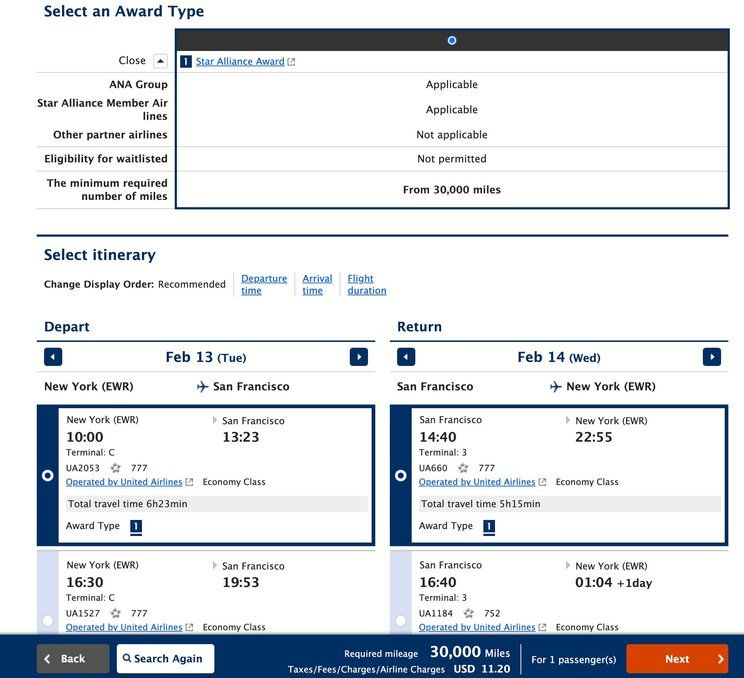Go to previous departure date arrow
The height and width of the screenshot is (678, 744).
[x=53, y=357]
